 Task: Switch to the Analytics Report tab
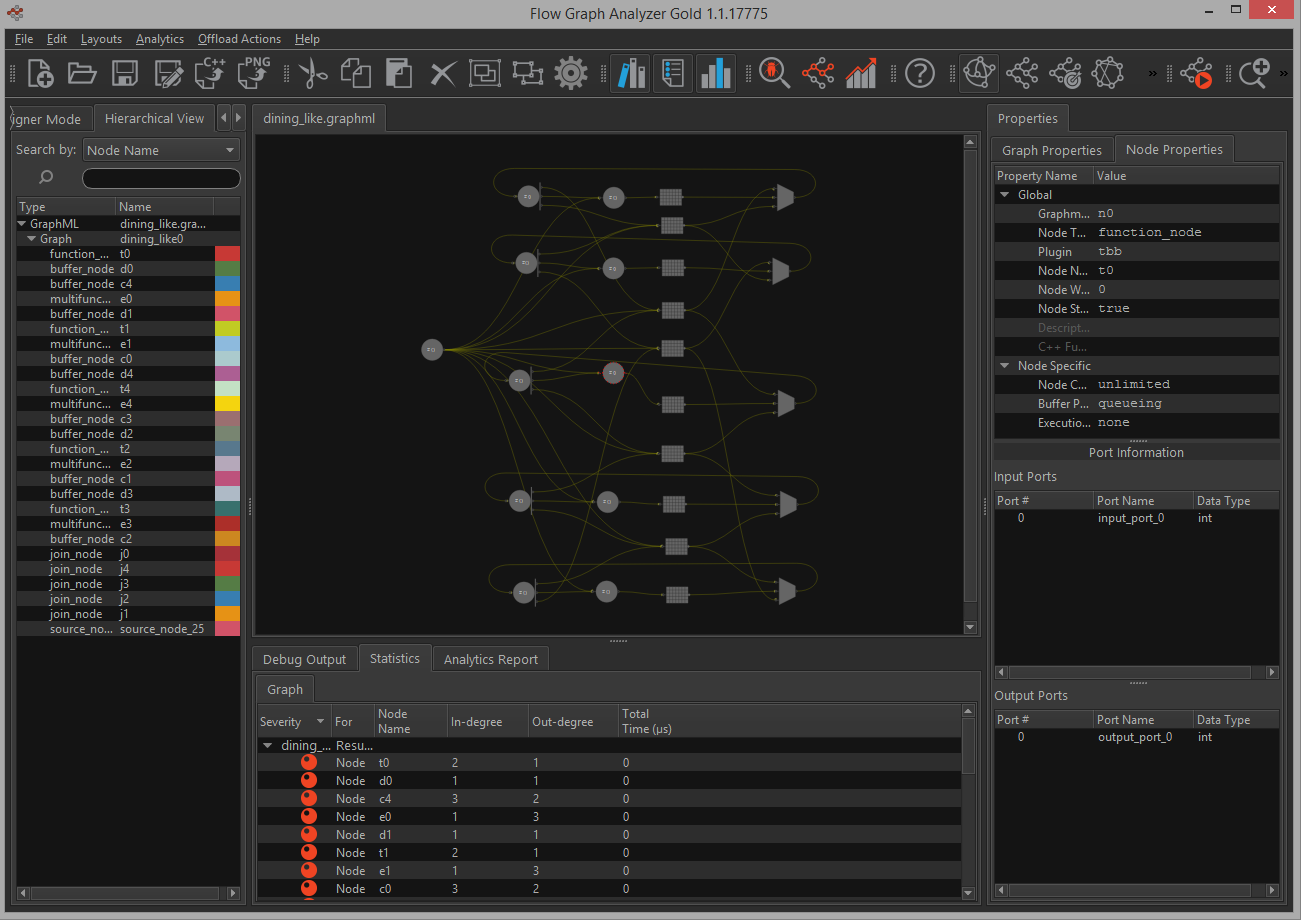(x=490, y=659)
